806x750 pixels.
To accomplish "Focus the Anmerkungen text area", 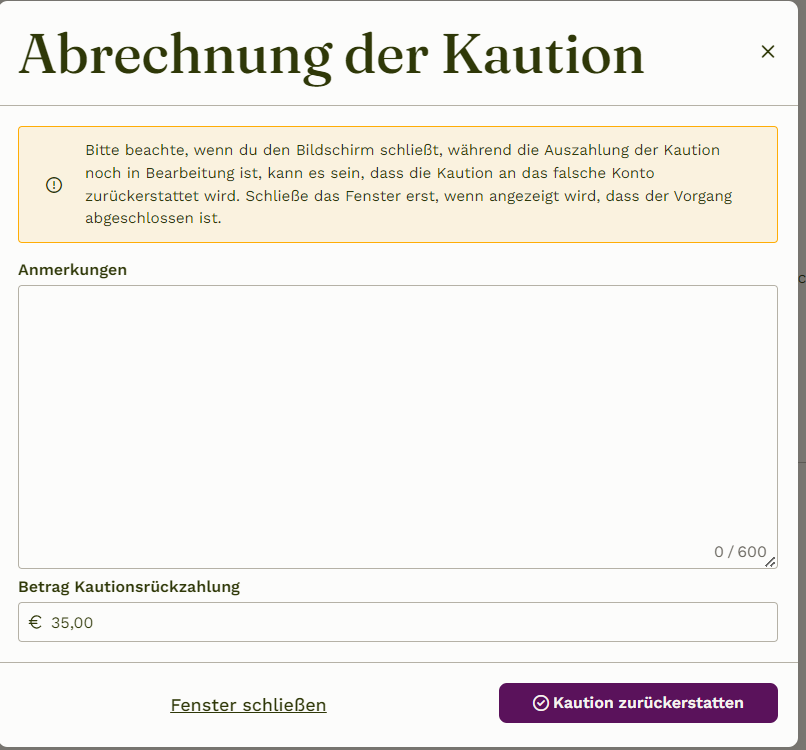I will pos(398,427).
